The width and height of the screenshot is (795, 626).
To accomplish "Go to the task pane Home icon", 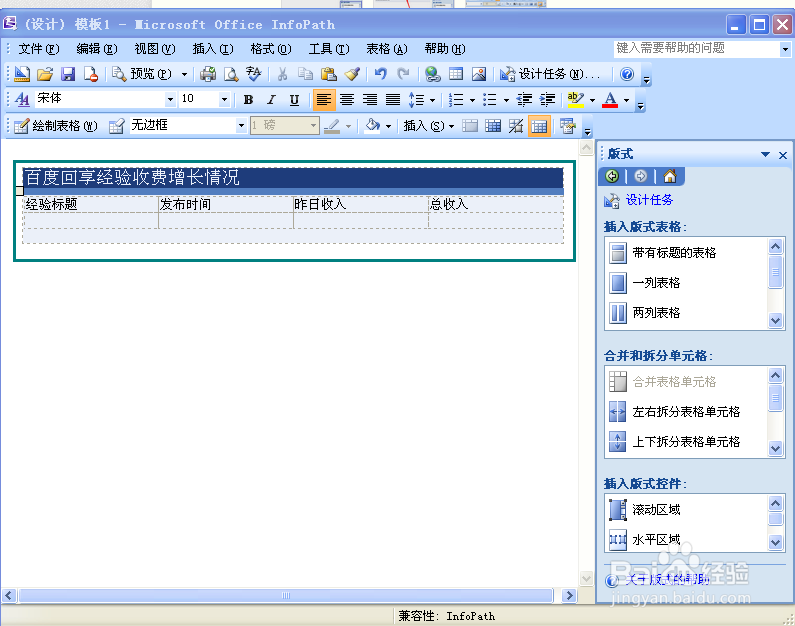I will 670,176.
